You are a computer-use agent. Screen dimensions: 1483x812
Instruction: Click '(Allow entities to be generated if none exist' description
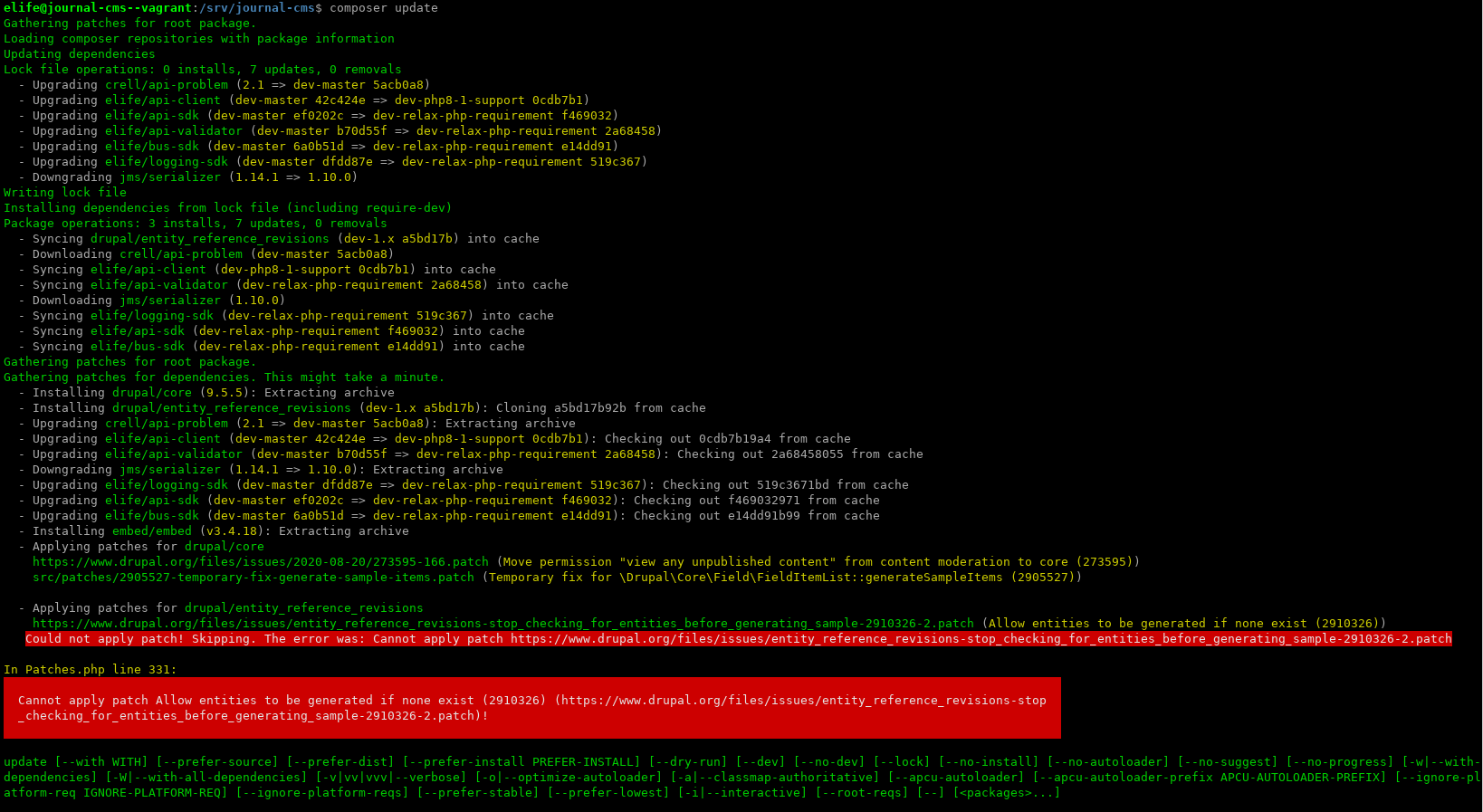(x=1184, y=624)
